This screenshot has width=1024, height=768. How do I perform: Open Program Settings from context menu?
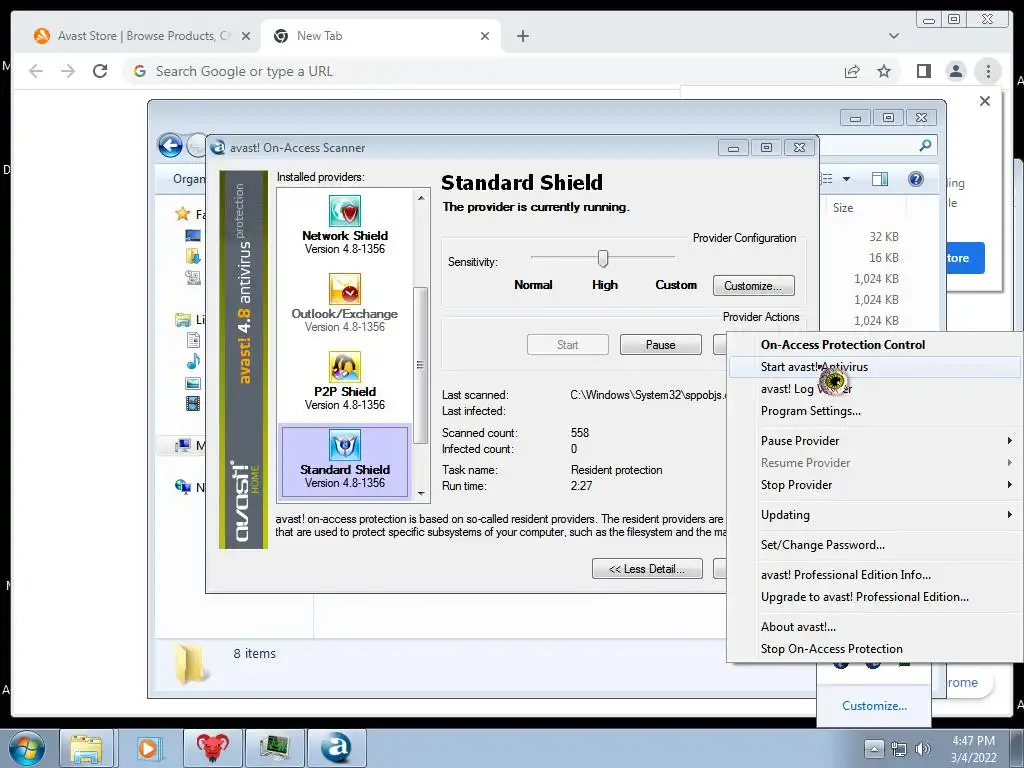[874, 411]
